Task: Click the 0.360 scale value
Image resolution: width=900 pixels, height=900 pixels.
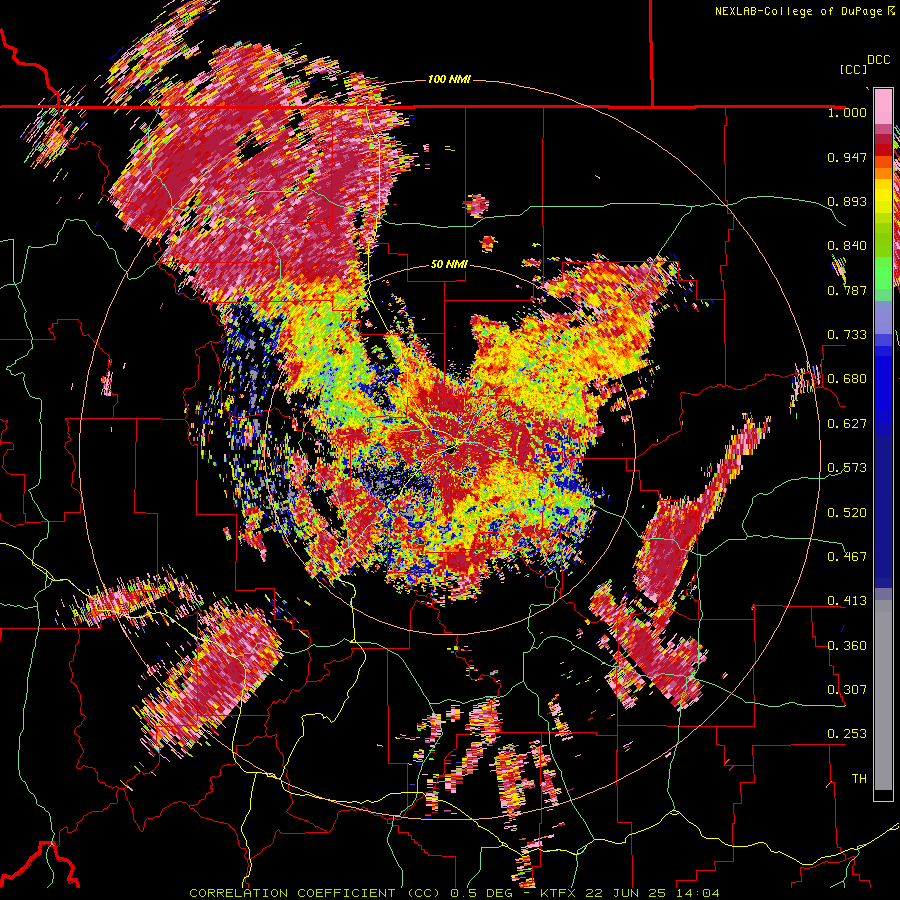Action: (847, 646)
